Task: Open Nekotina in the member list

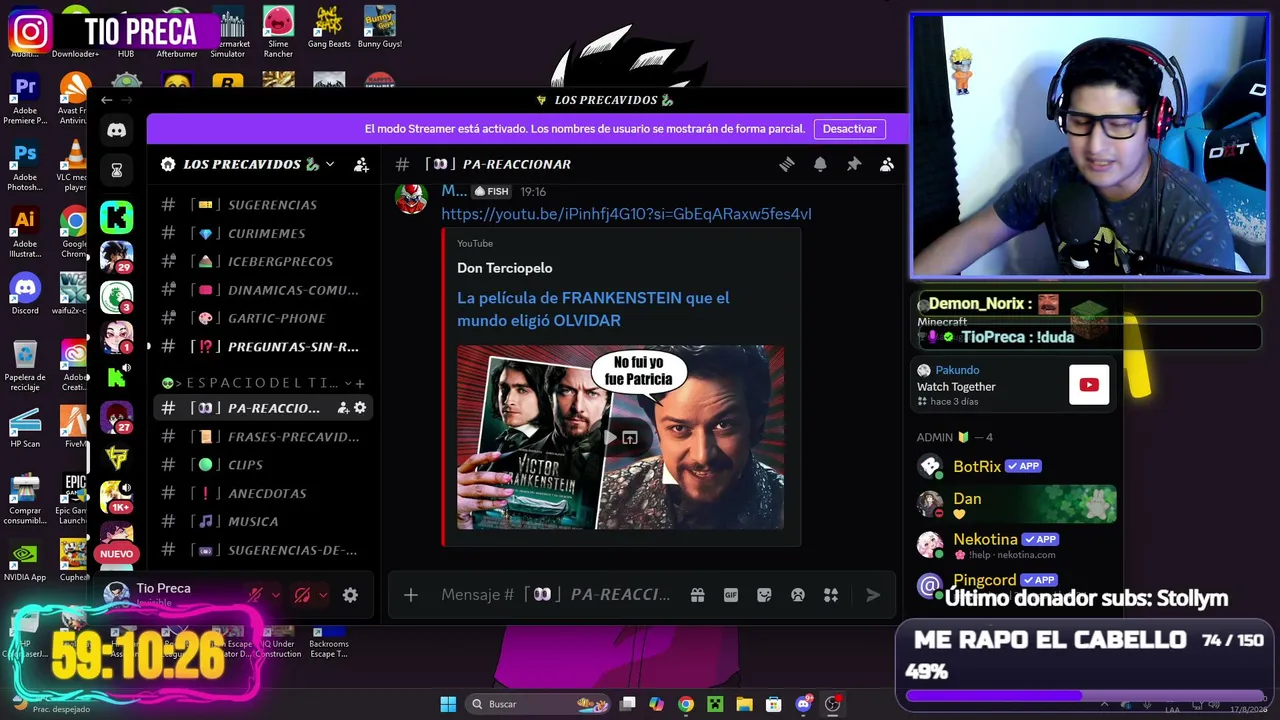Action: pyautogui.click(x=1015, y=545)
